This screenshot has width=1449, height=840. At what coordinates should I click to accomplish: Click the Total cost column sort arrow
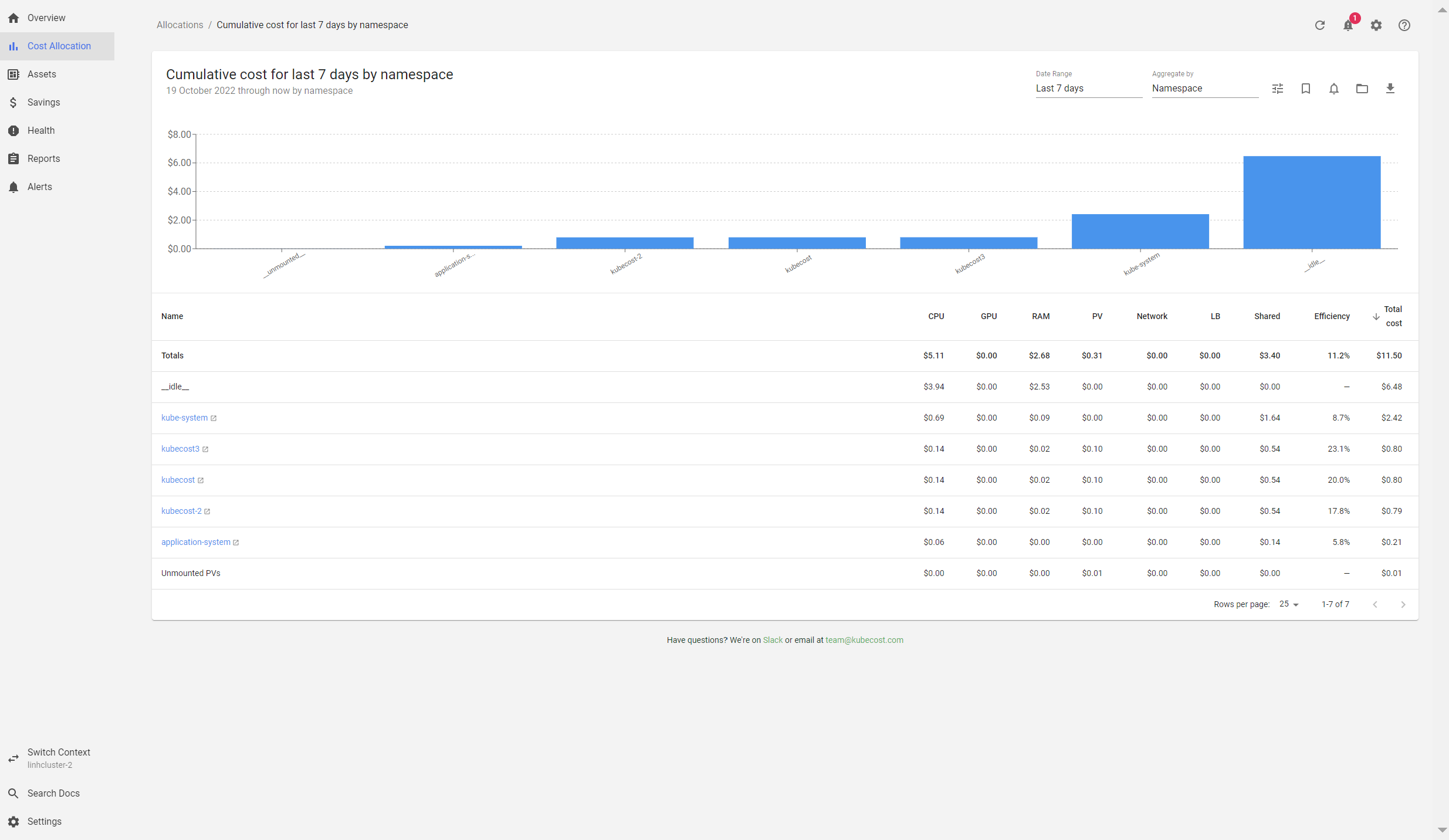1376,317
